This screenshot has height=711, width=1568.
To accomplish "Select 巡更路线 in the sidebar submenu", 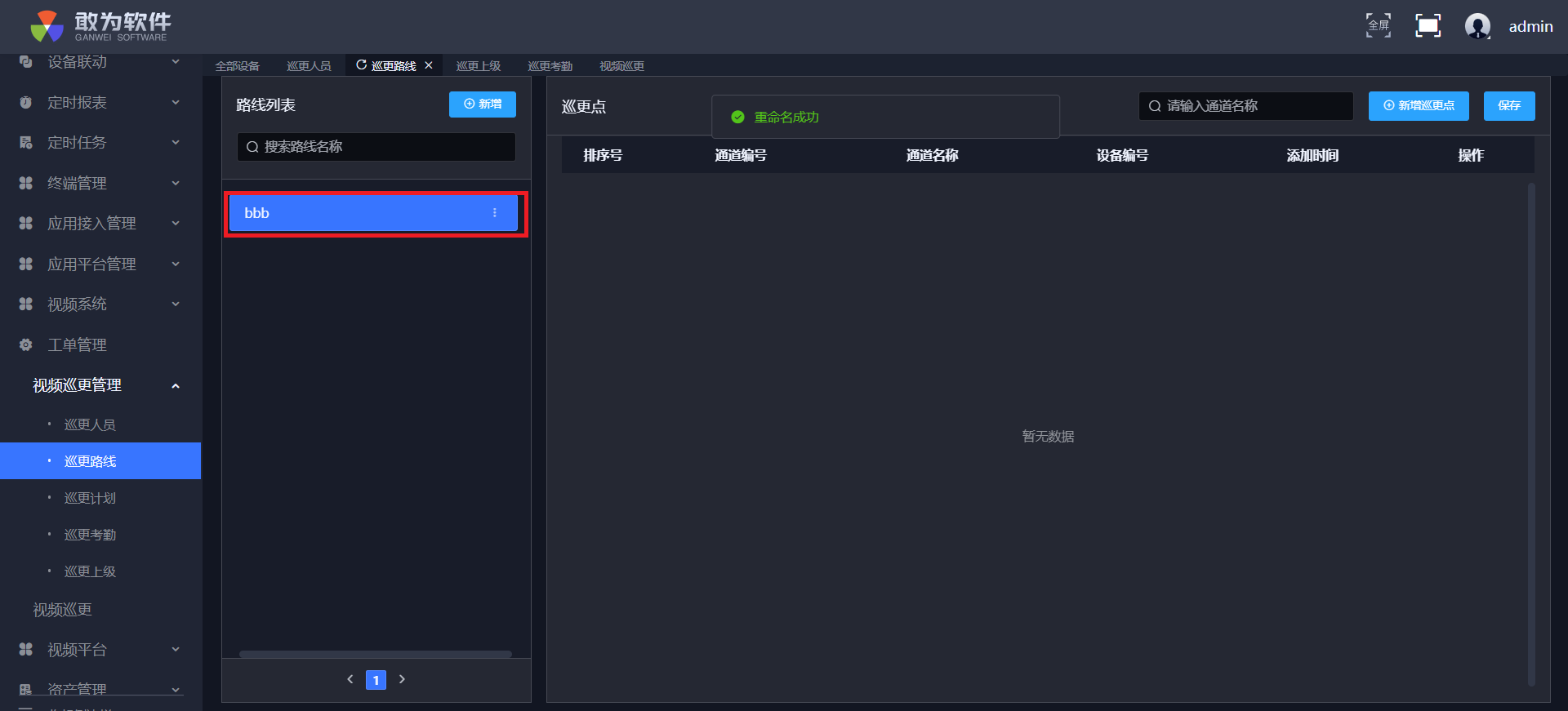I will (x=100, y=461).
